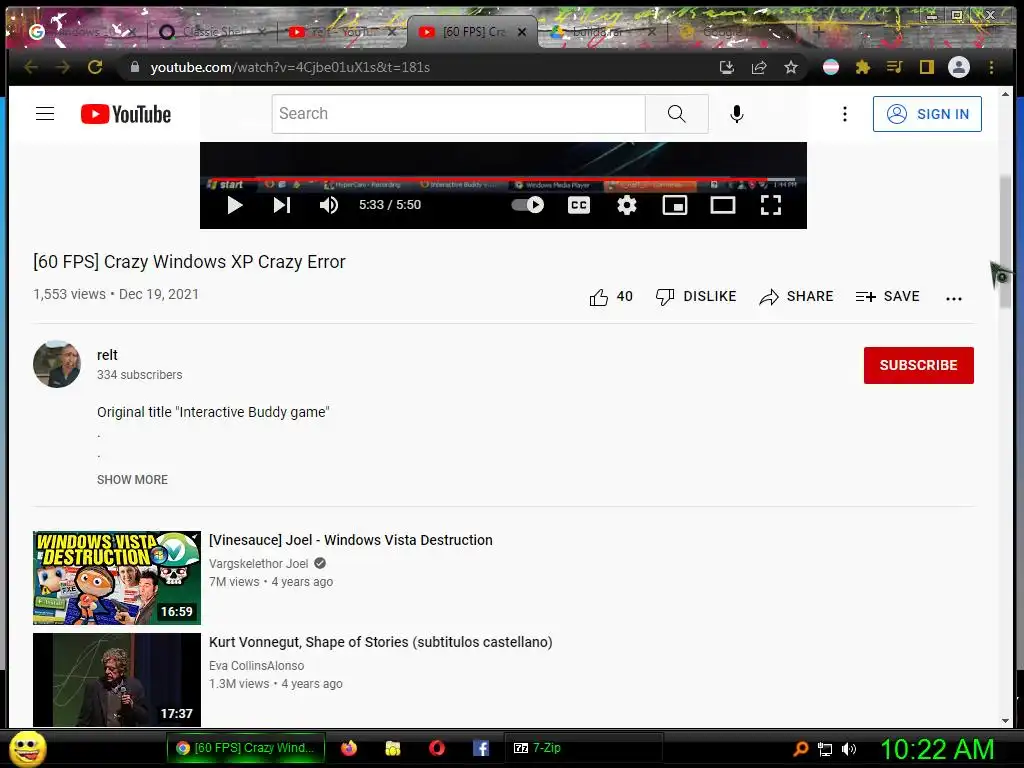Toggle the autoplay switch
This screenshot has width=1024, height=768.
528,205
